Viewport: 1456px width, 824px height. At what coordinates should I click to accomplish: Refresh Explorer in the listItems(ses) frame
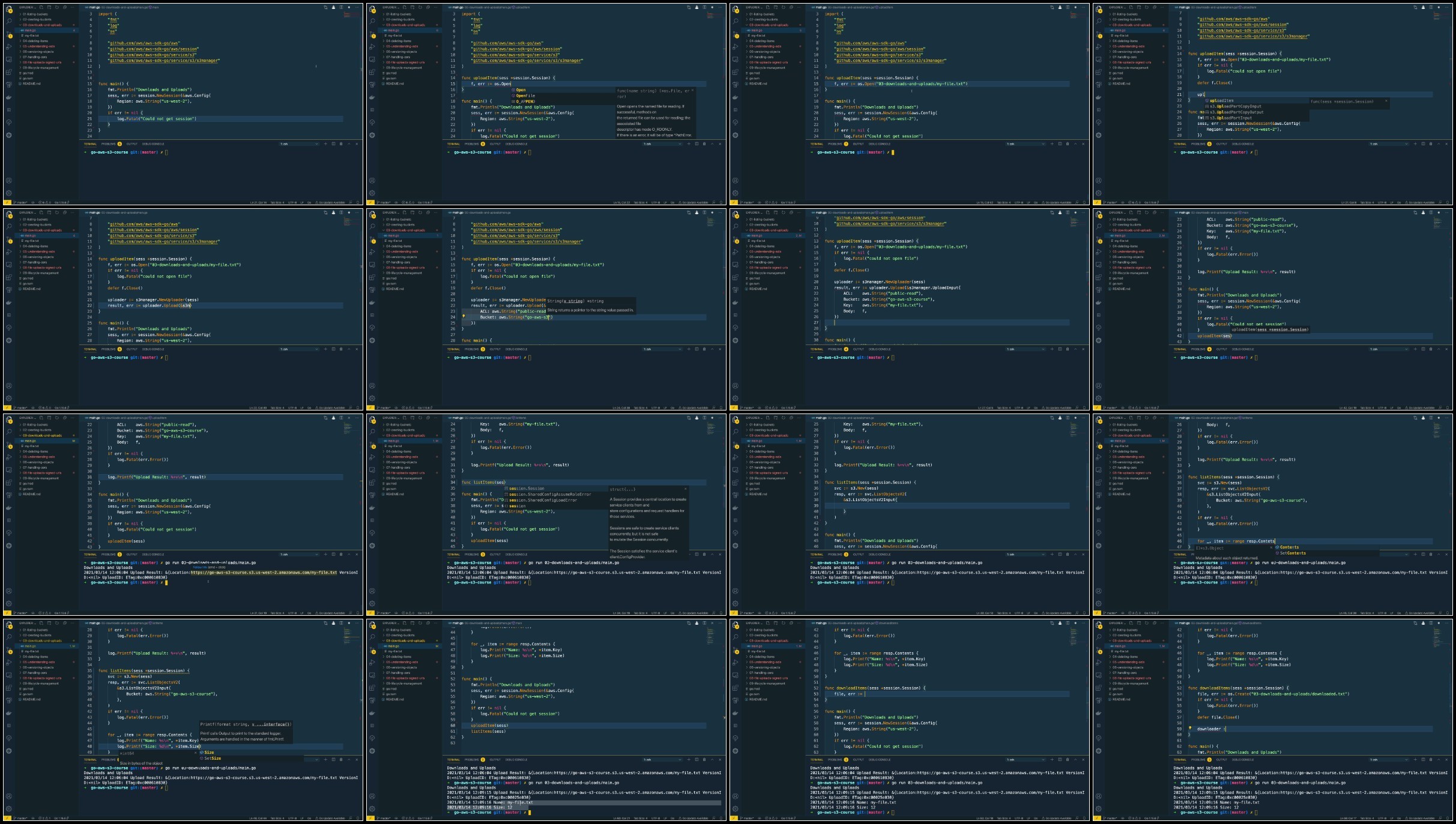420,418
